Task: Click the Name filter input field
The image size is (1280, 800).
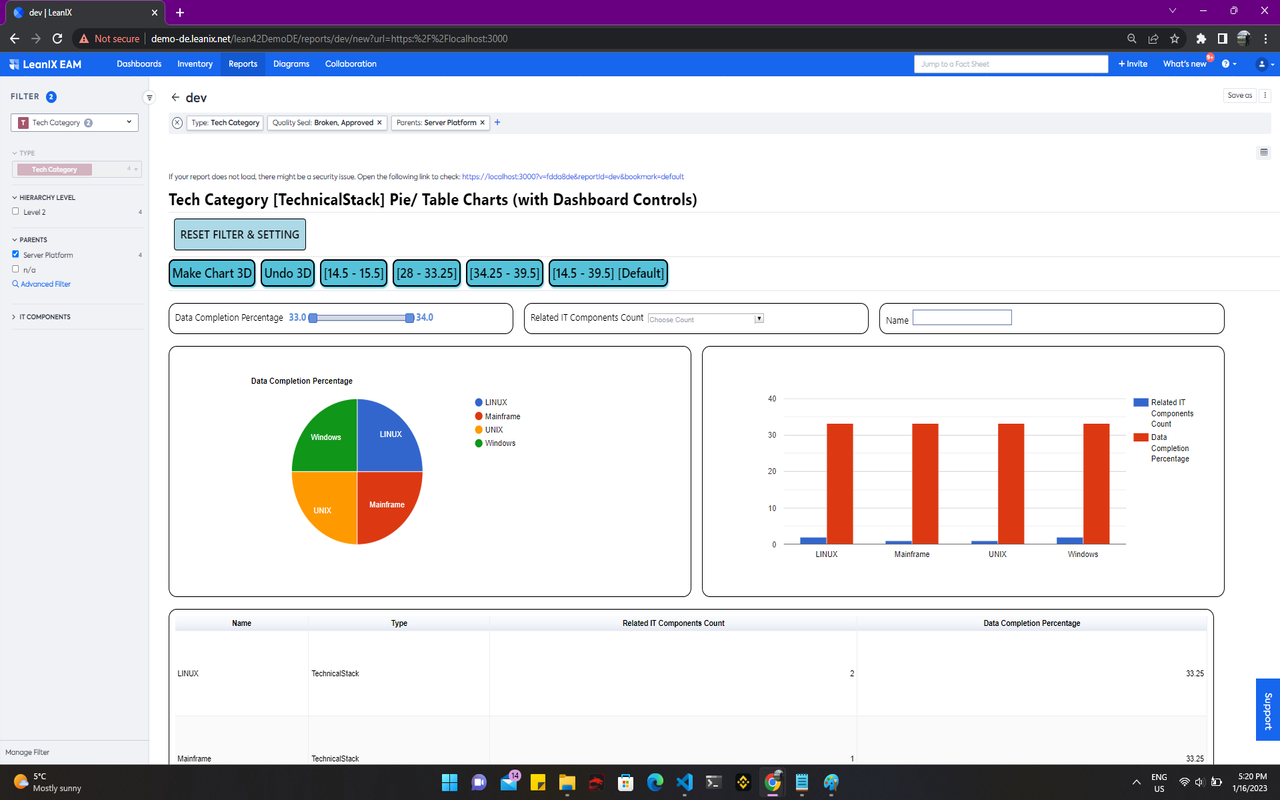Action: click(x=962, y=318)
